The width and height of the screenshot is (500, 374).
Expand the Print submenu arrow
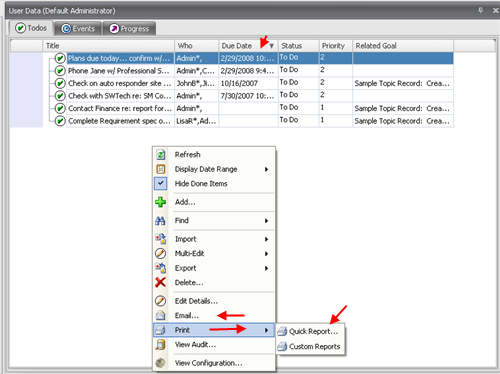pos(266,330)
